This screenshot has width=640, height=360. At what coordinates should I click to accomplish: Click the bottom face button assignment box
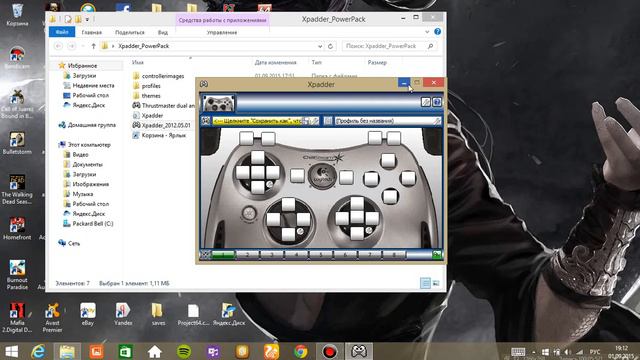coord(390,196)
